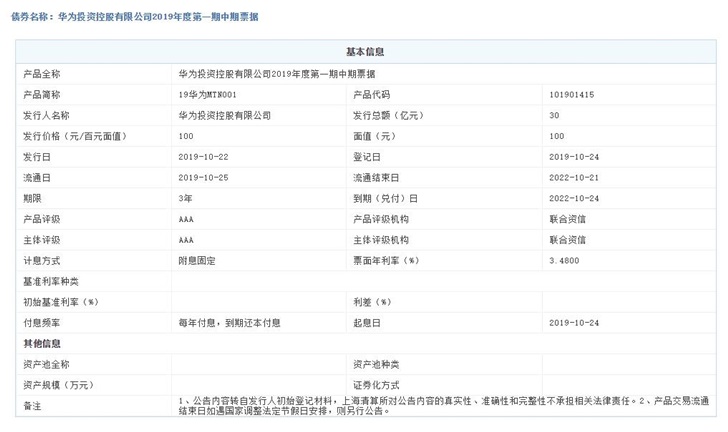Select the face value 100 next to 面值

pyautogui.click(x=557, y=136)
